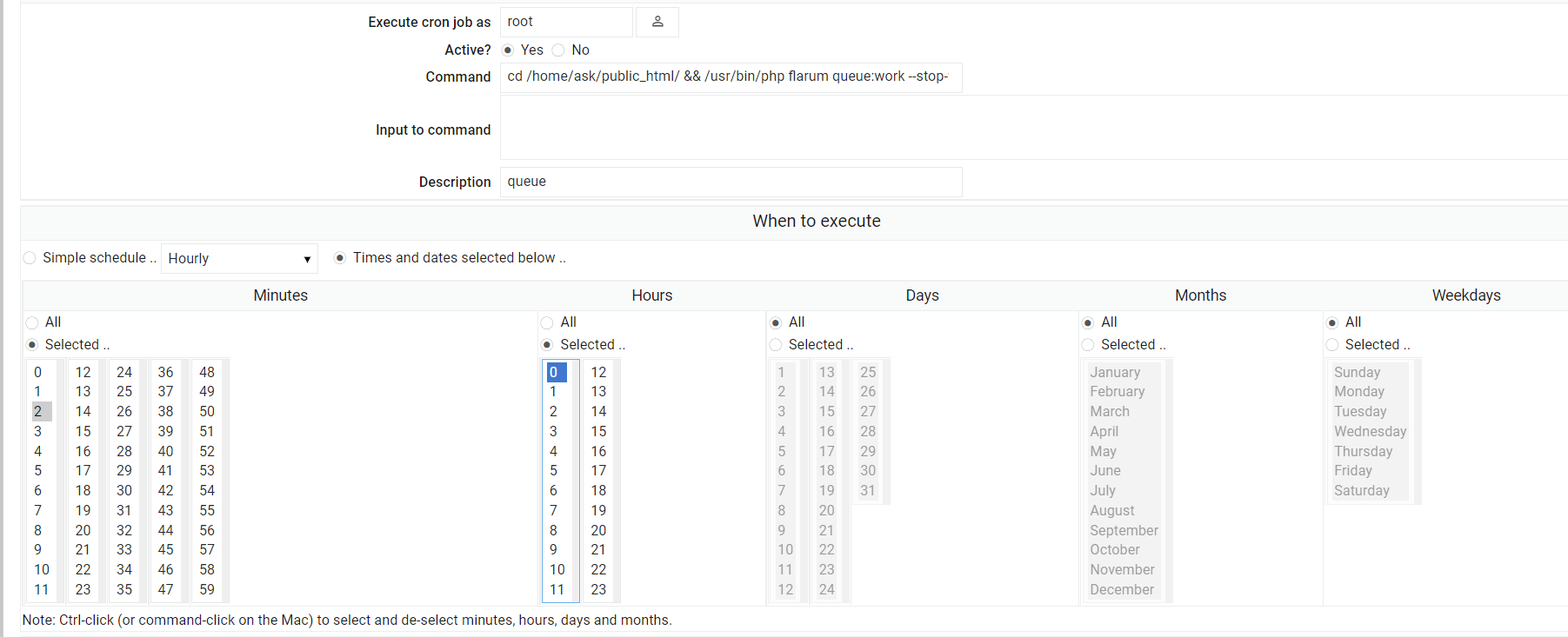Enable the Simple schedule radio button
Screen dimensions: 1568x637
tap(30, 258)
